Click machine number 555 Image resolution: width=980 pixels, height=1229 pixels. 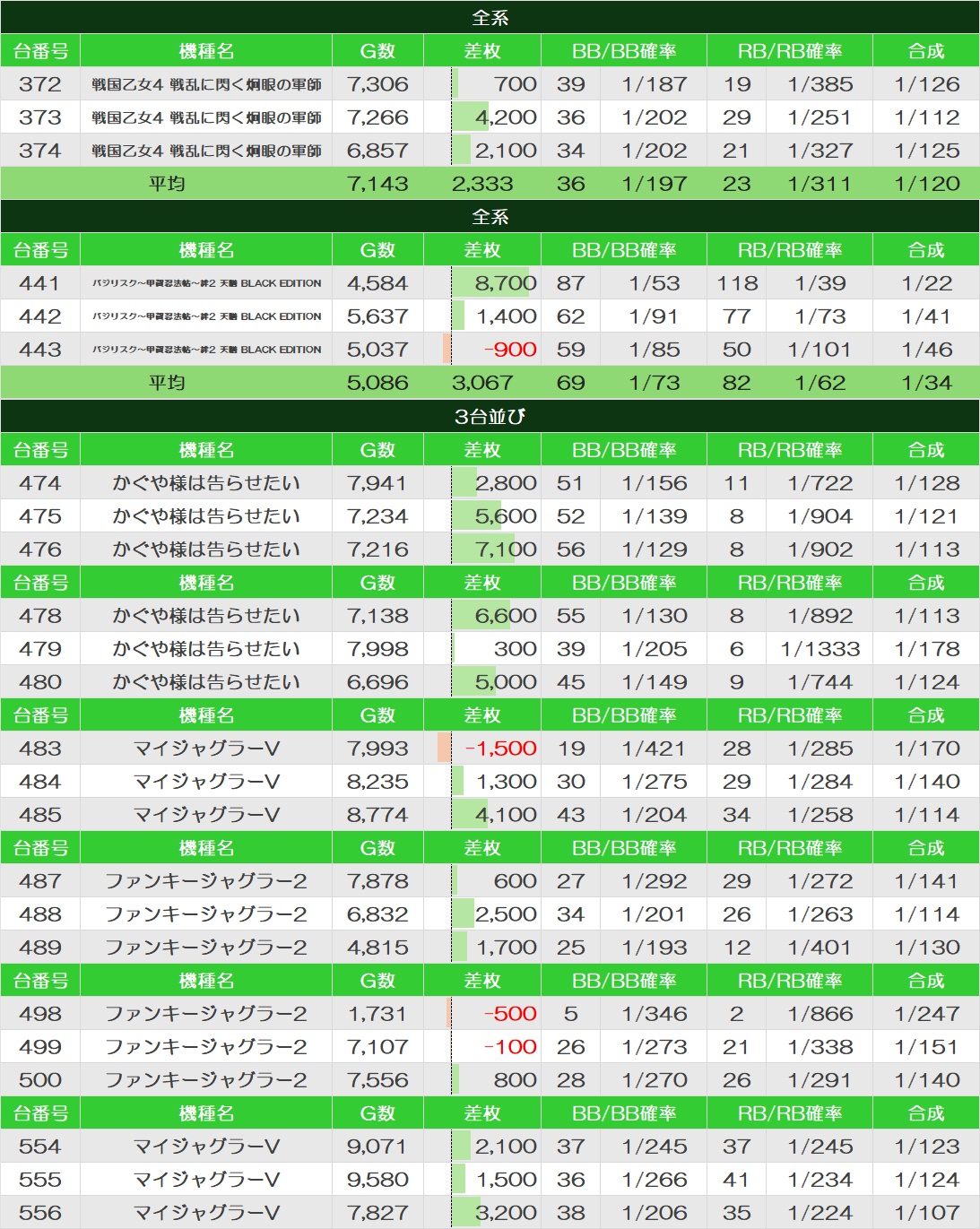pos(40,1180)
